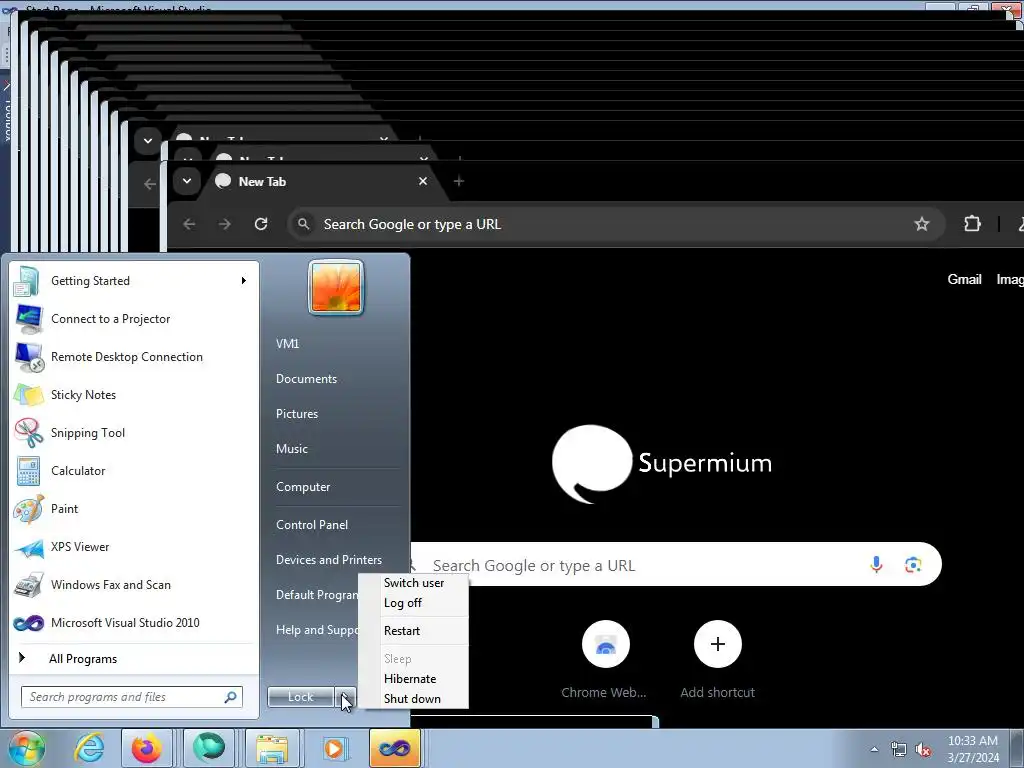Image resolution: width=1024 pixels, height=768 pixels.
Task: Open Help and Support
Action: (x=317, y=630)
